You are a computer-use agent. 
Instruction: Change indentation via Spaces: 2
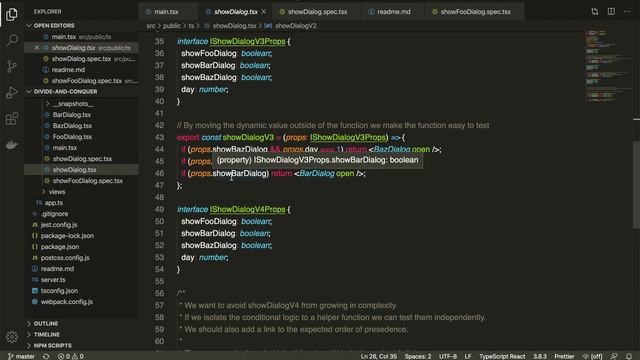(418, 356)
